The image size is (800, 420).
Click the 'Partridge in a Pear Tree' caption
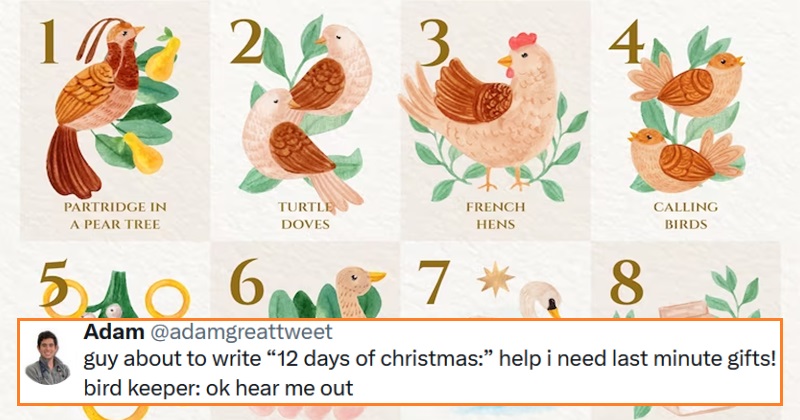(x=115, y=215)
